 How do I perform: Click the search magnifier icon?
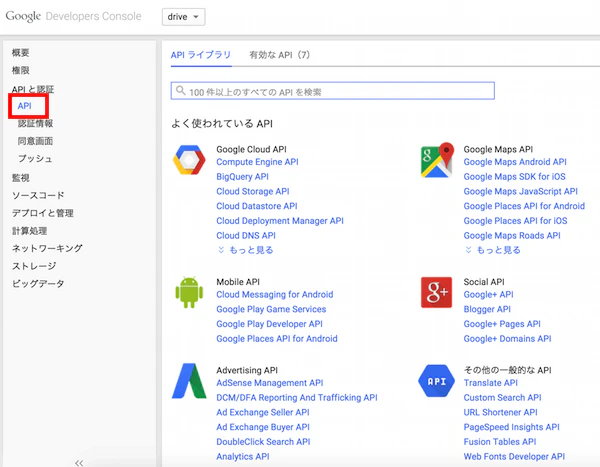click(x=181, y=91)
